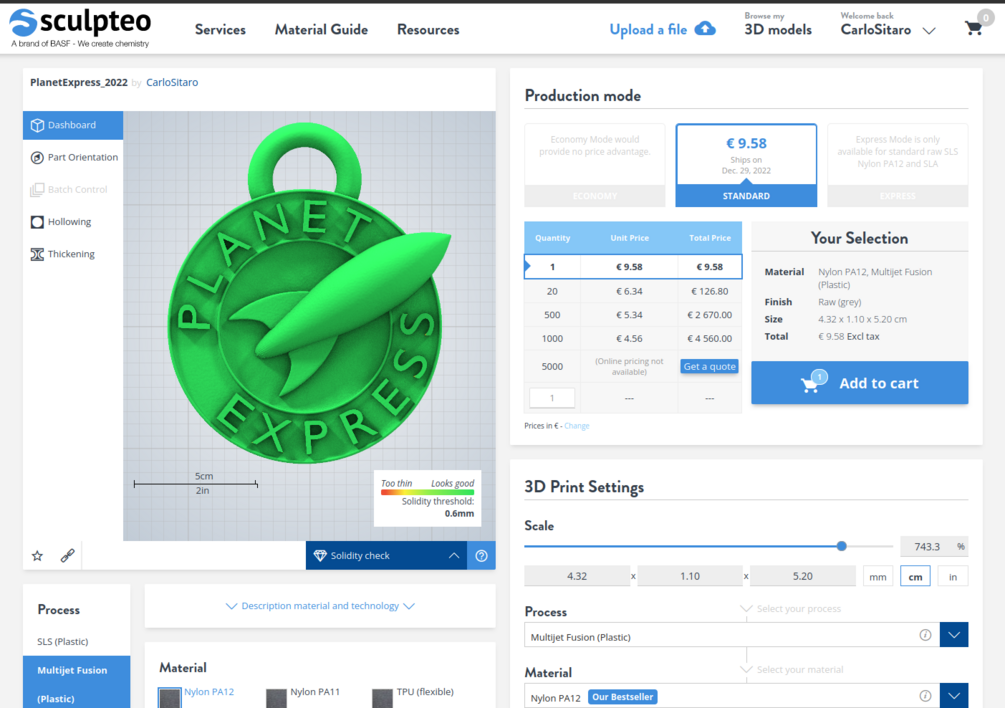Collapse the Solidity check panel chevron
Viewport: 1005px width, 708px height.
point(454,556)
